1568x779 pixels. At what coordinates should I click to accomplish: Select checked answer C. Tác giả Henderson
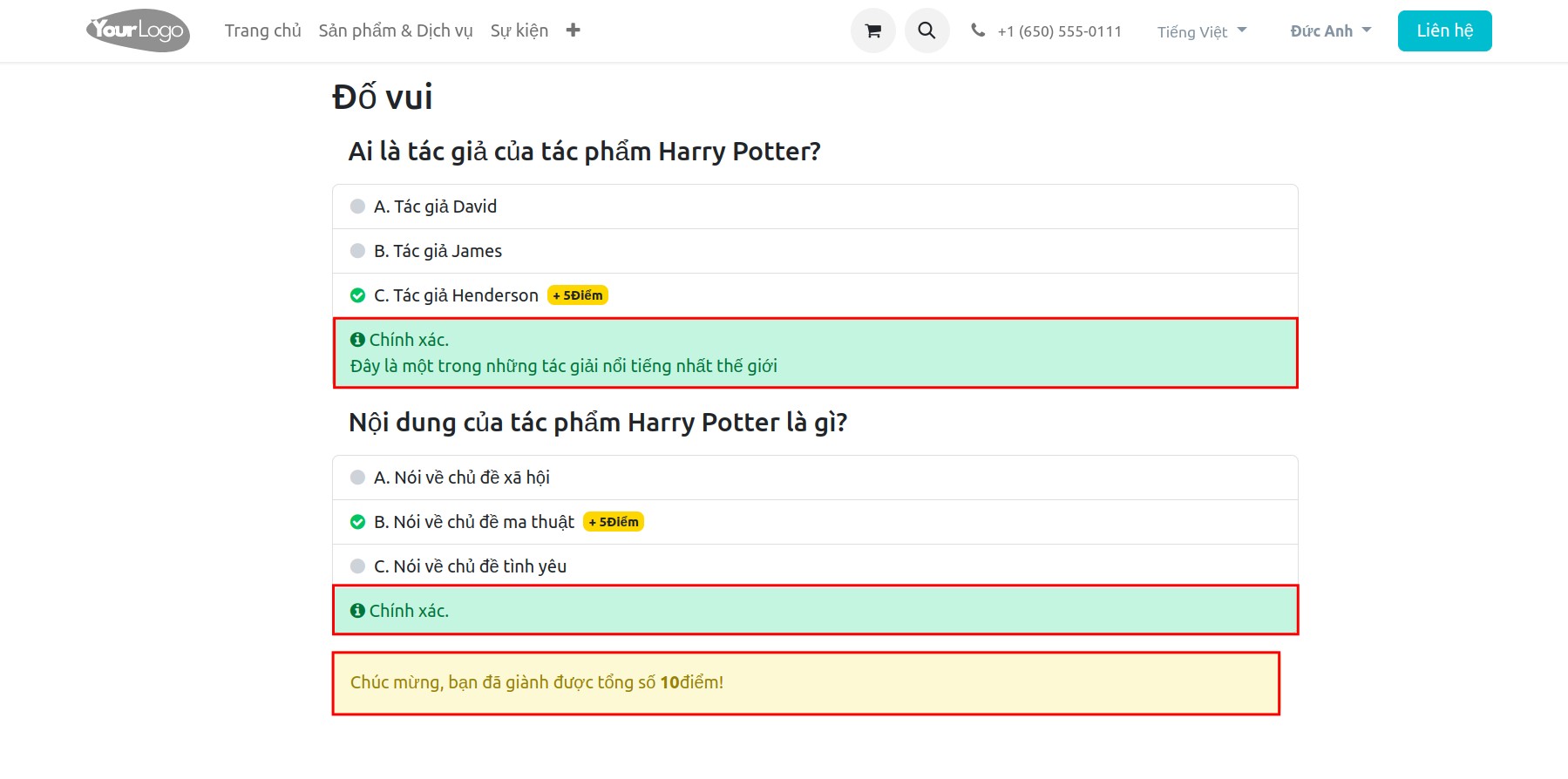click(x=815, y=295)
